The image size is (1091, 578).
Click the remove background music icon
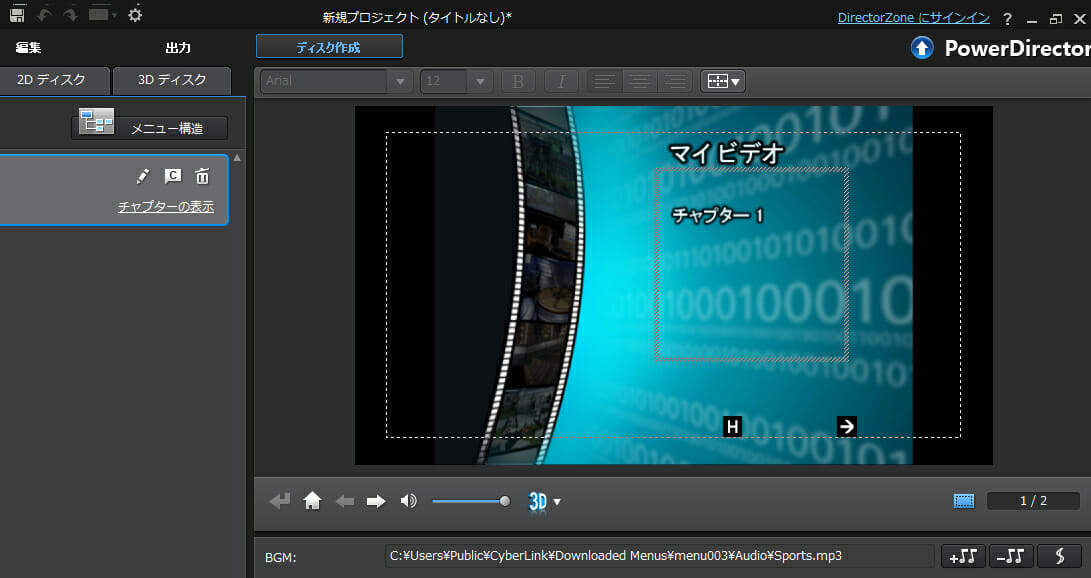[x=1011, y=556]
